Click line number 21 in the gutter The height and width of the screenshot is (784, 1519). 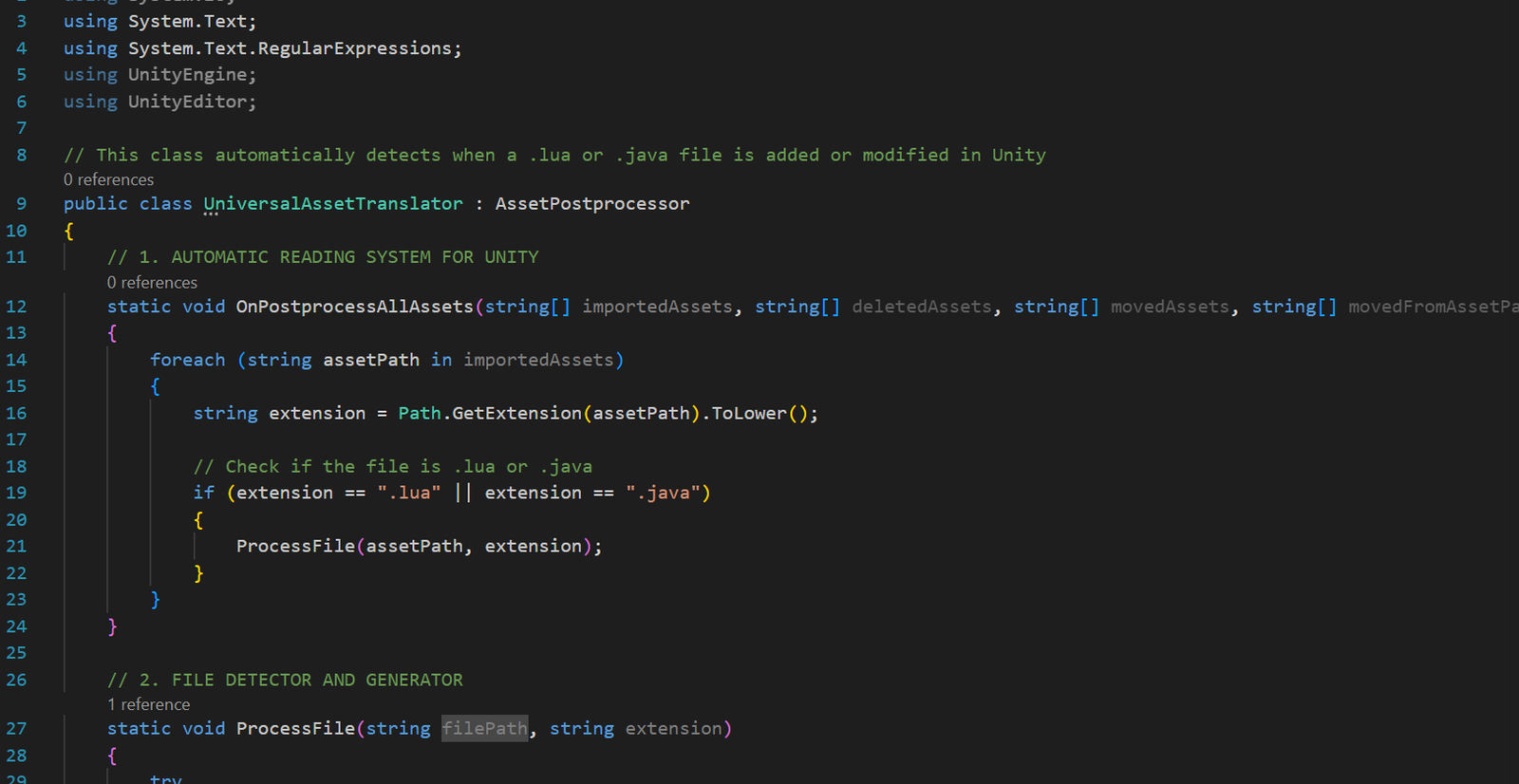(x=16, y=546)
